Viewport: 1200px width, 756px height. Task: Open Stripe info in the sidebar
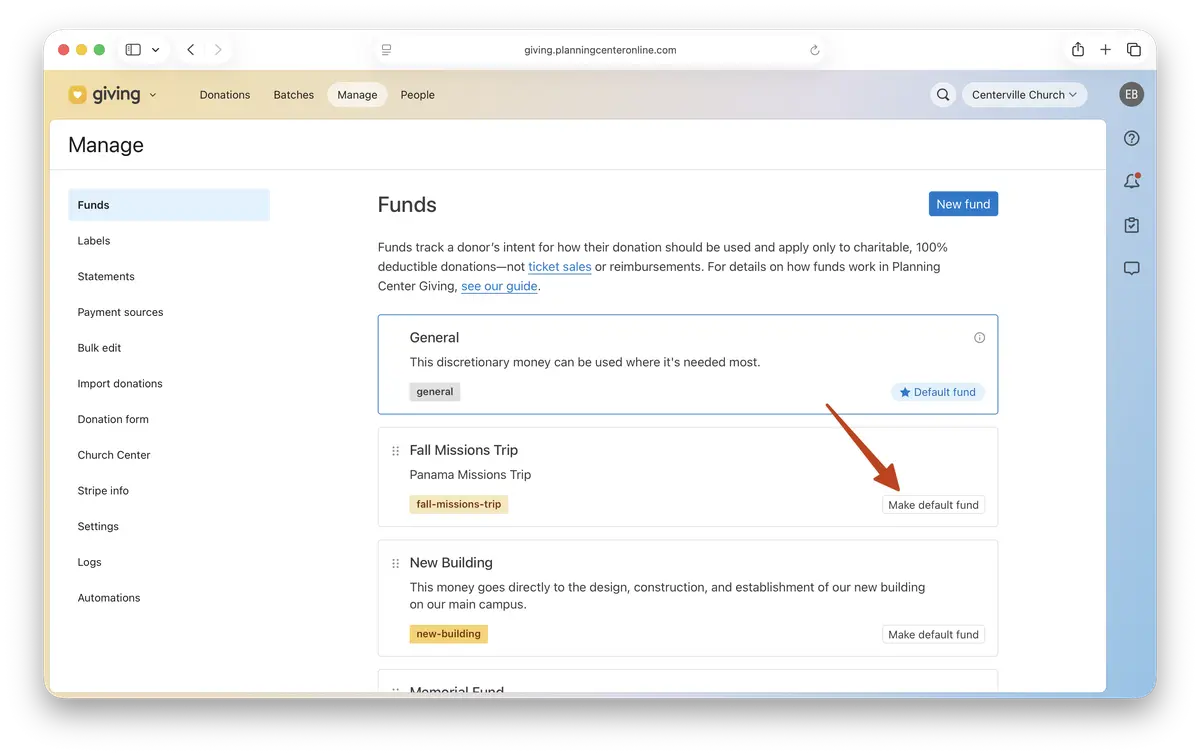(x=169, y=491)
